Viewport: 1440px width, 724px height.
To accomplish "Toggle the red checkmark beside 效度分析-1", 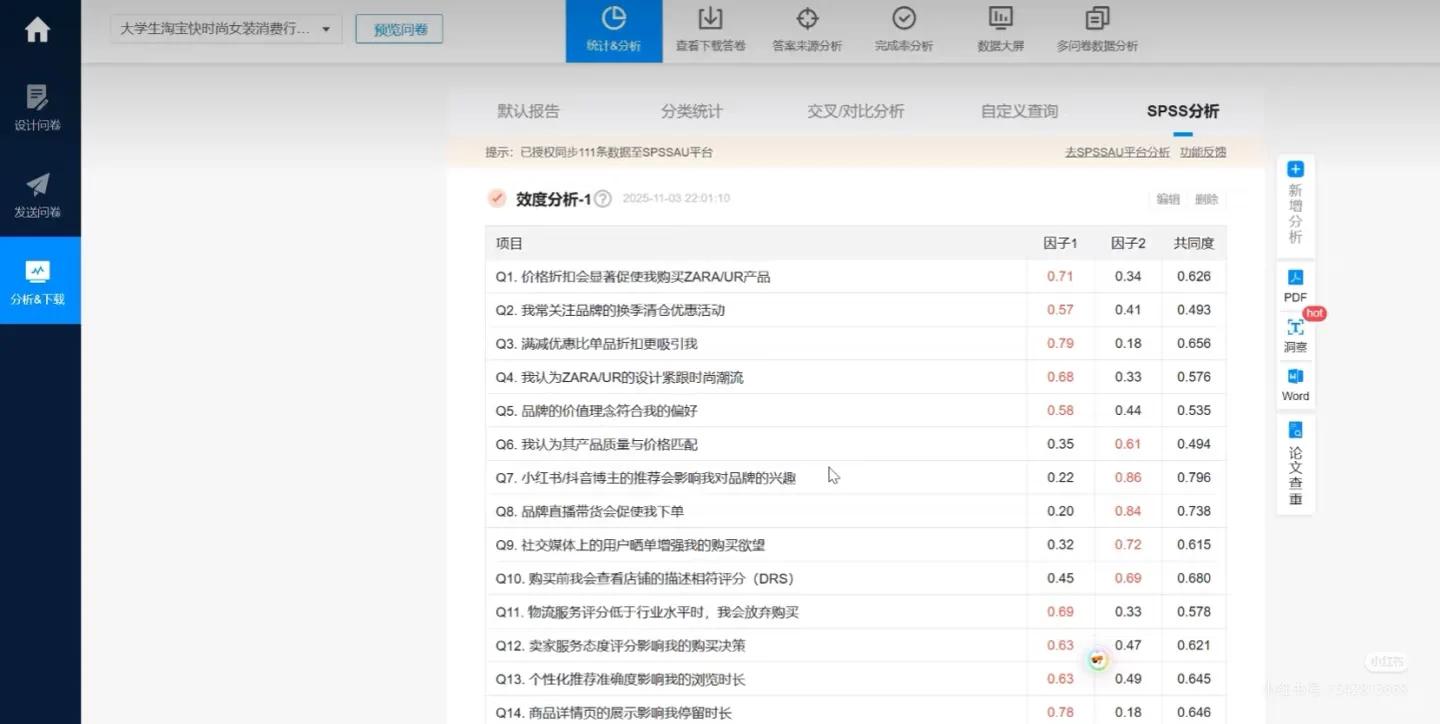I will (x=496, y=198).
